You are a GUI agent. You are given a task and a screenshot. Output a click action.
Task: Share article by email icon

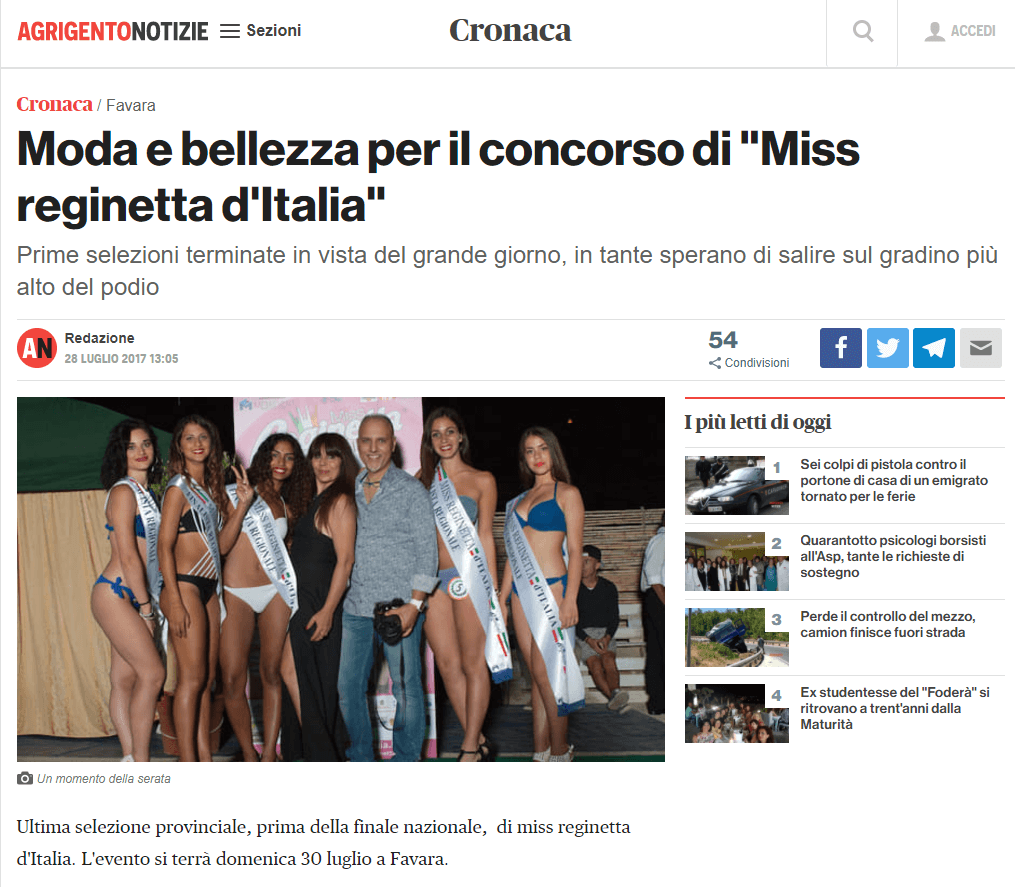click(980, 348)
